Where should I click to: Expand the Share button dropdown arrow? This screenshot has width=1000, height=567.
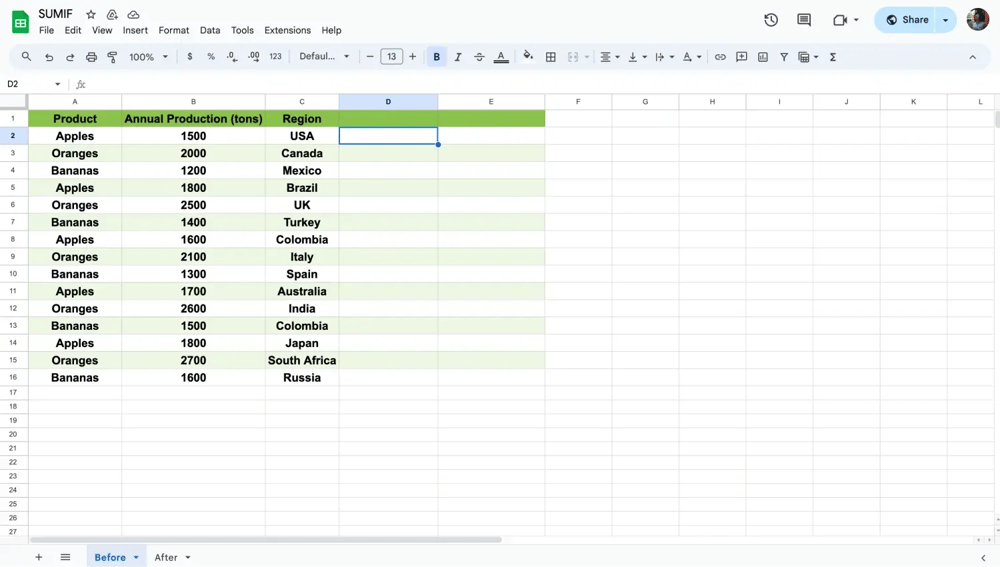(946, 20)
